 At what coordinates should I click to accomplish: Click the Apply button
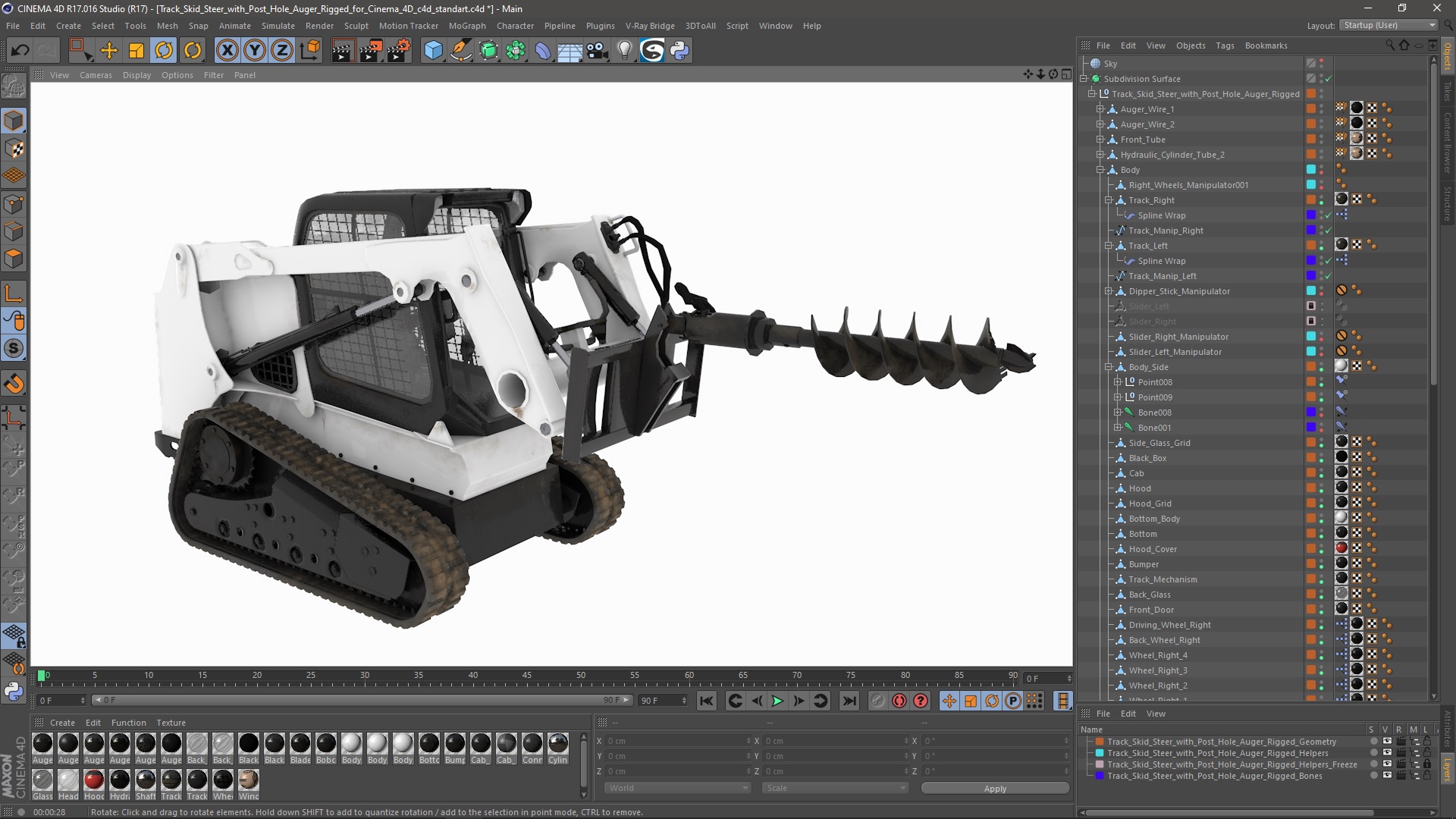pos(995,789)
